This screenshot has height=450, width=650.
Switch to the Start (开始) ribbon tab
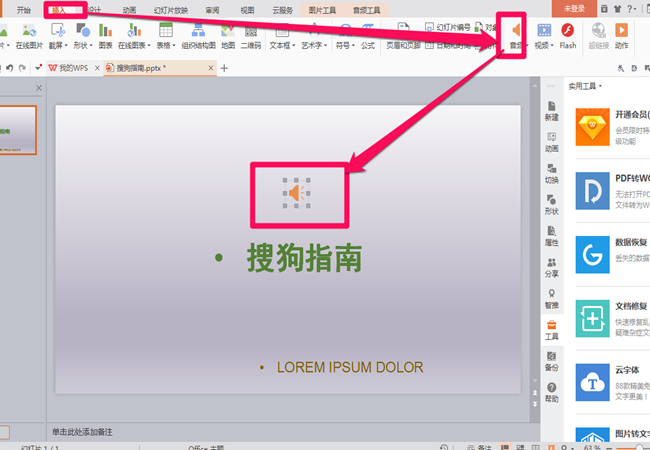coord(24,10)
